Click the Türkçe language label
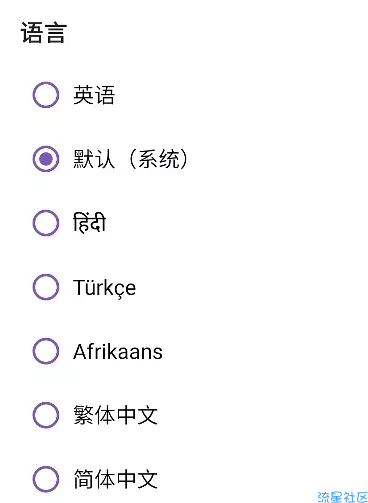This screenshot has height=503, width=368. pyautogui.click(x=104, y=287)
